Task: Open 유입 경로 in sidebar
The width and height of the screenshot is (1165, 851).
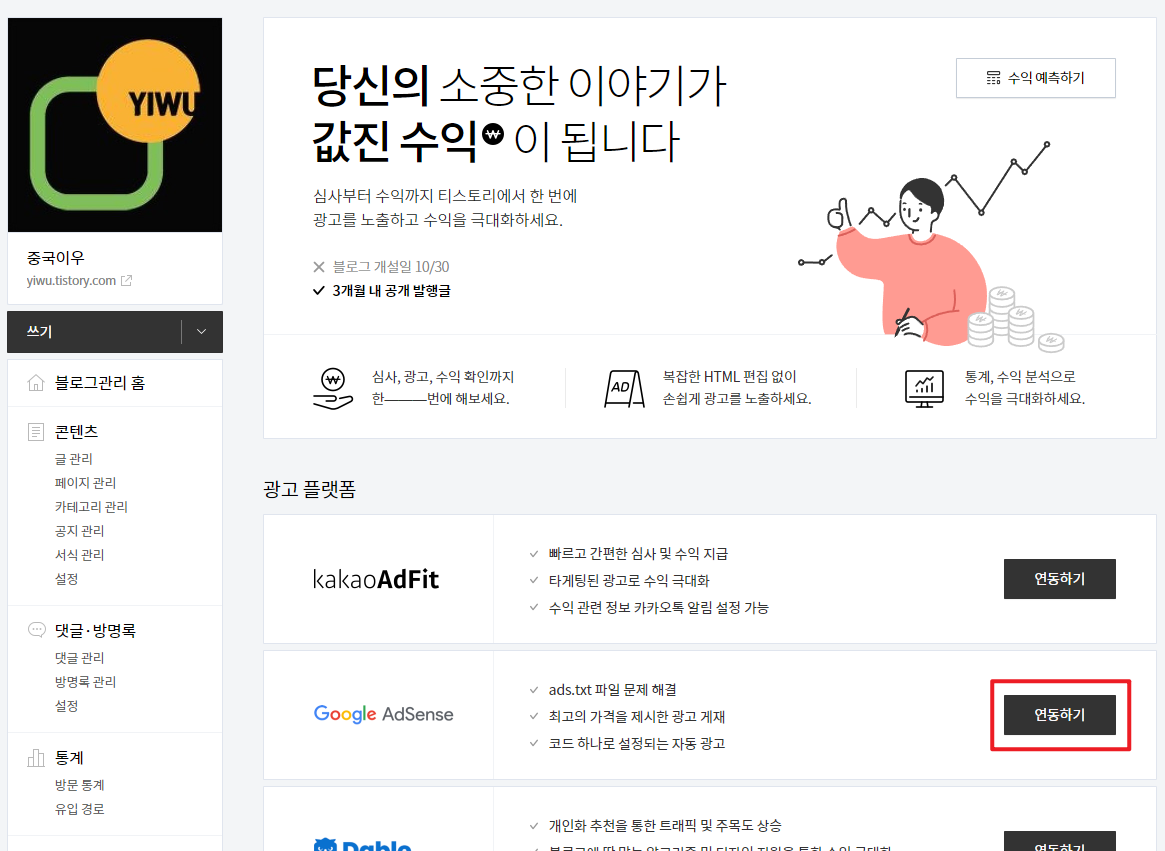Action: pos(79,809)
